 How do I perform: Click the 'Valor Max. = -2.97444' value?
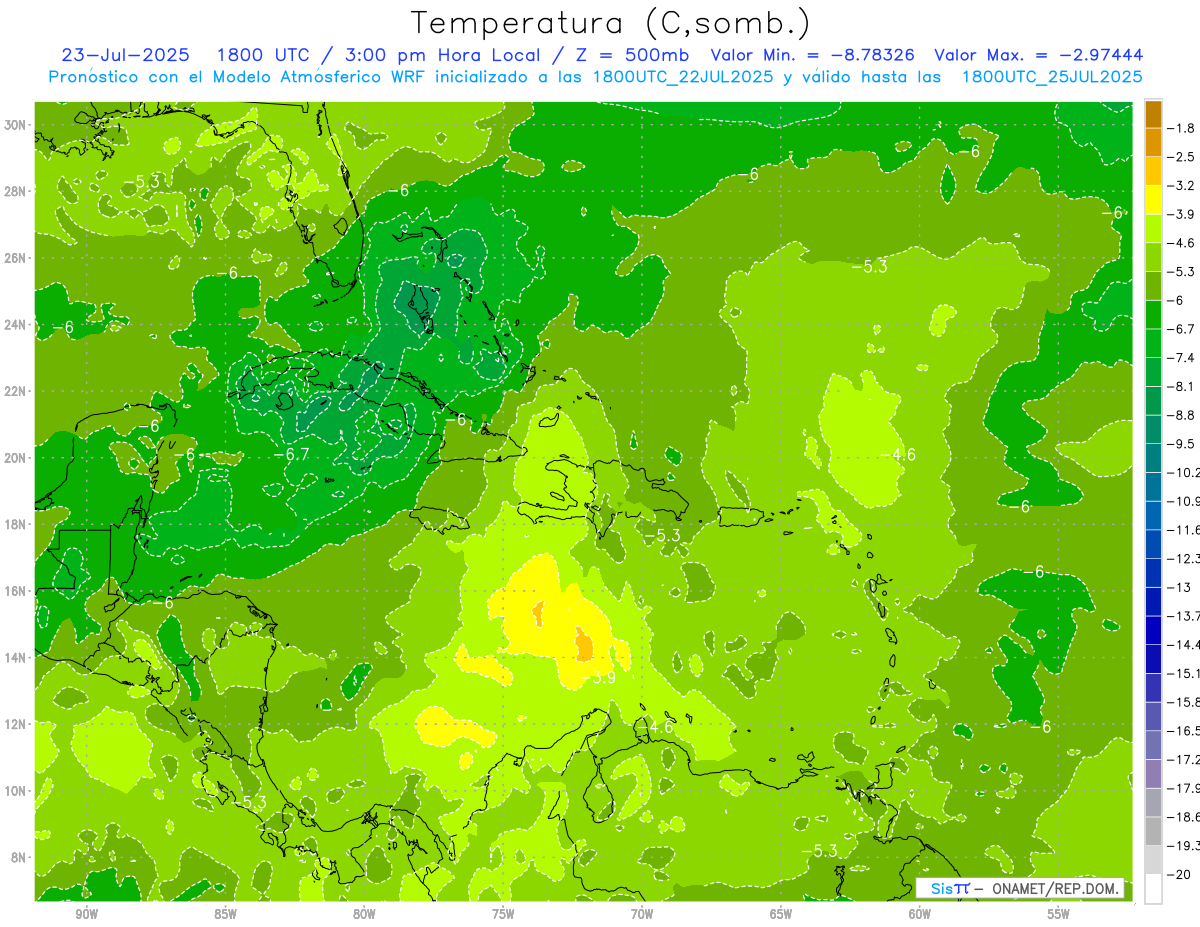1038,55
